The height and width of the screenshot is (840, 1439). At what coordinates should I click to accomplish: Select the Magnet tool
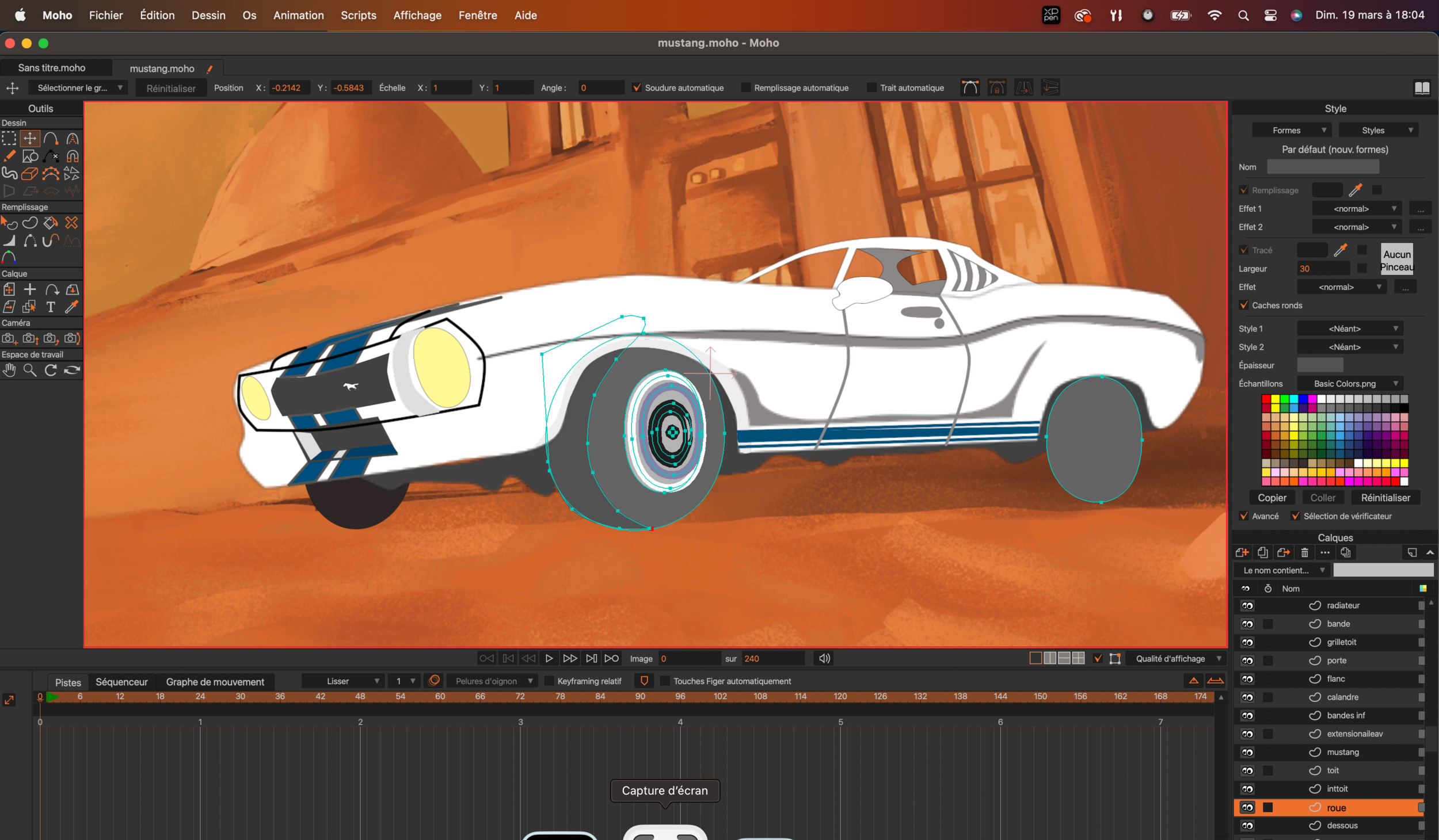(72, 156)
